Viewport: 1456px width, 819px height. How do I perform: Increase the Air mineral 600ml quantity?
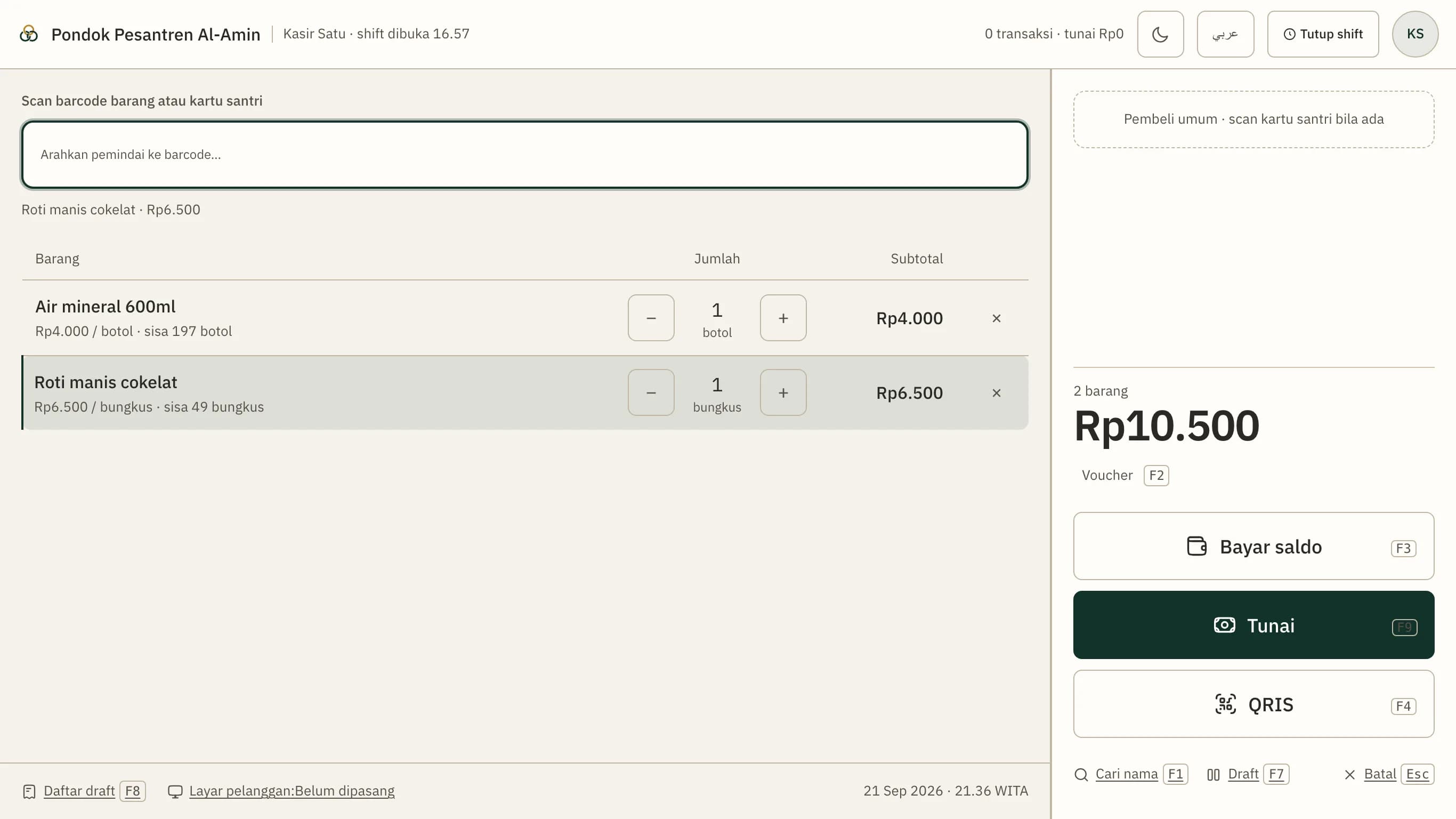(x=783, y=318)
